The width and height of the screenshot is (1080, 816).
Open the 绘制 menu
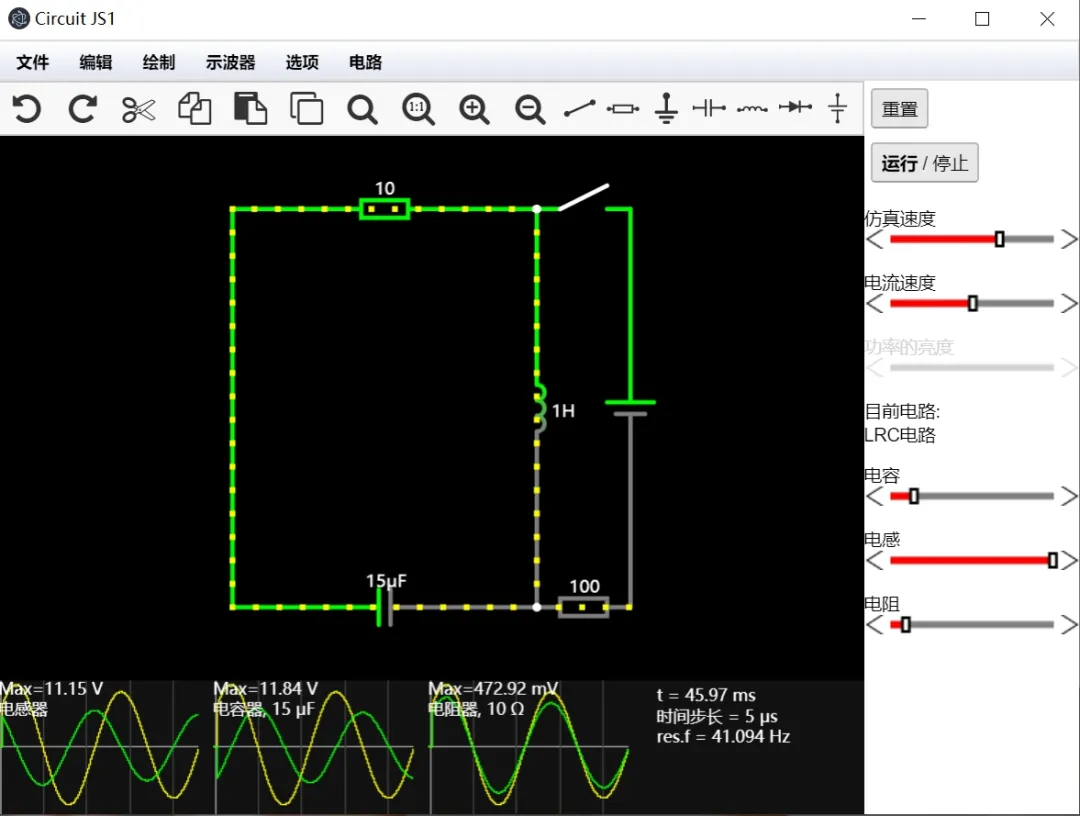(158, 63)
